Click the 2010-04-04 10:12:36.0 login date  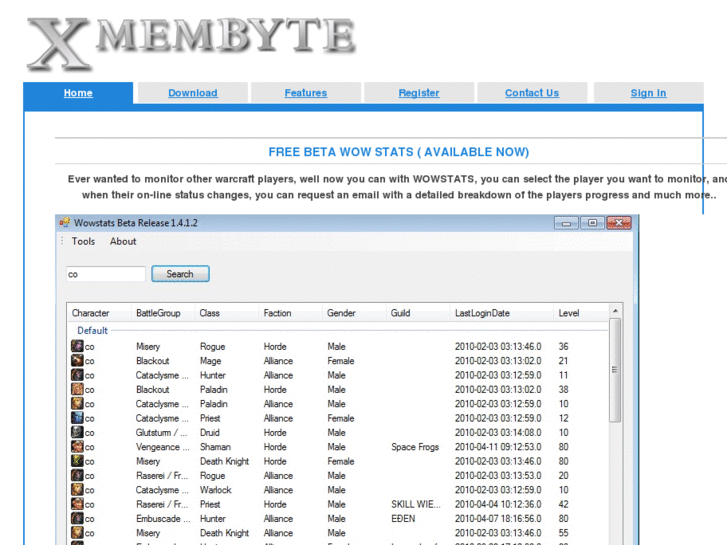tap(498, 504)
